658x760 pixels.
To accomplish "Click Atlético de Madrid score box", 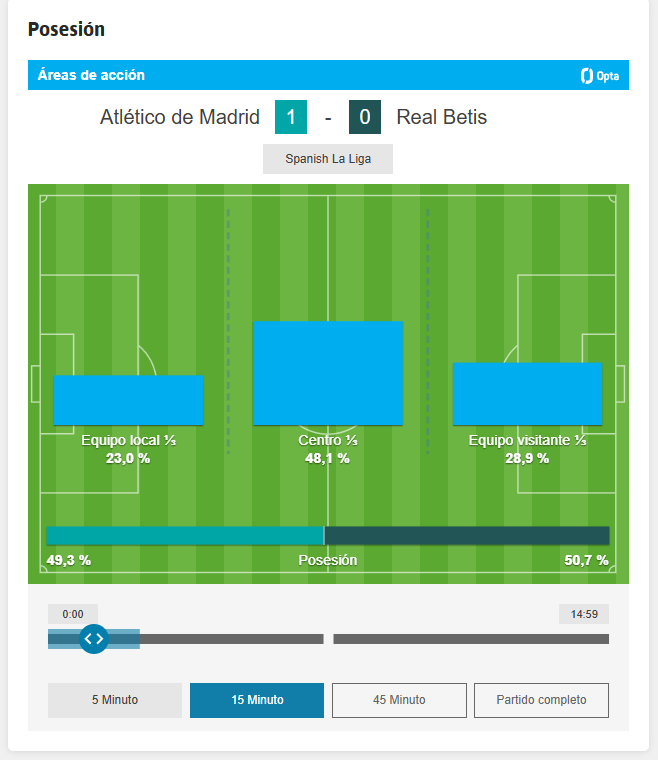I will pyautogui.click(x=291, y=117).
